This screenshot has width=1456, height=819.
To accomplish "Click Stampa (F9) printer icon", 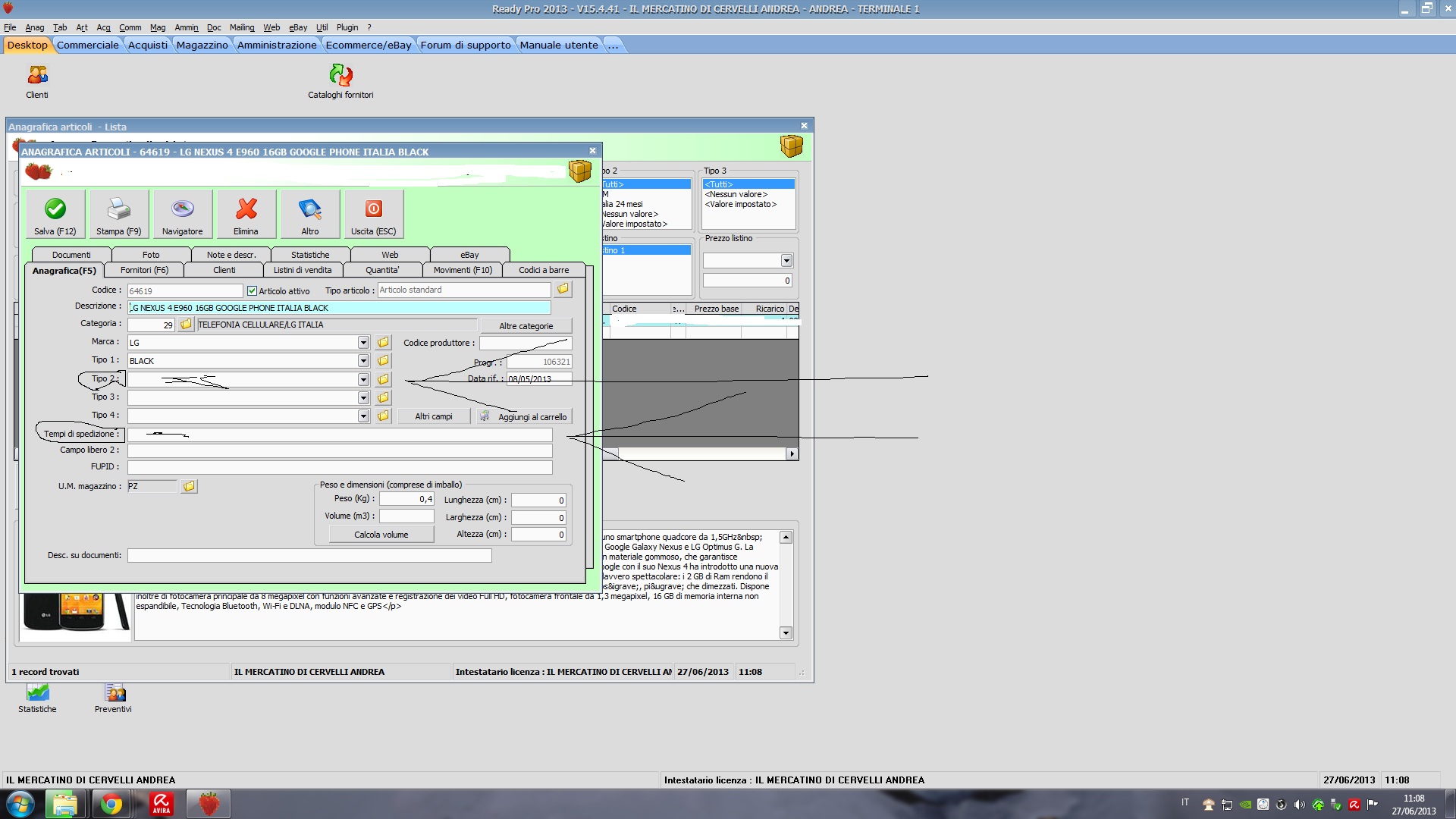I will tap(118, 209).
